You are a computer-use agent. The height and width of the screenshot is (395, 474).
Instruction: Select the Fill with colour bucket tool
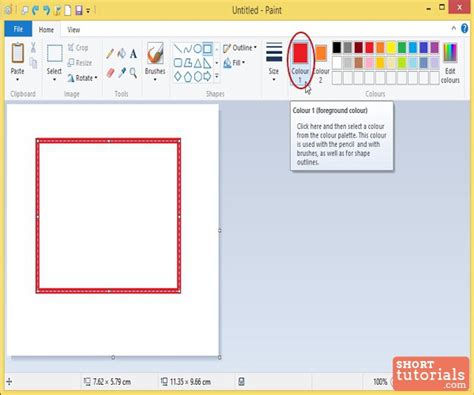[x=122, y=53]
